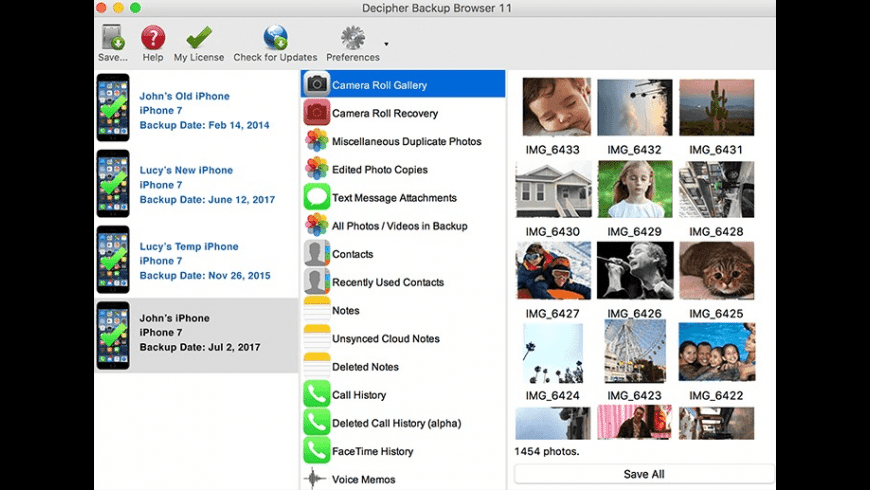Open the cactus thumbnail IMG_6431

(x=716, y=107)
